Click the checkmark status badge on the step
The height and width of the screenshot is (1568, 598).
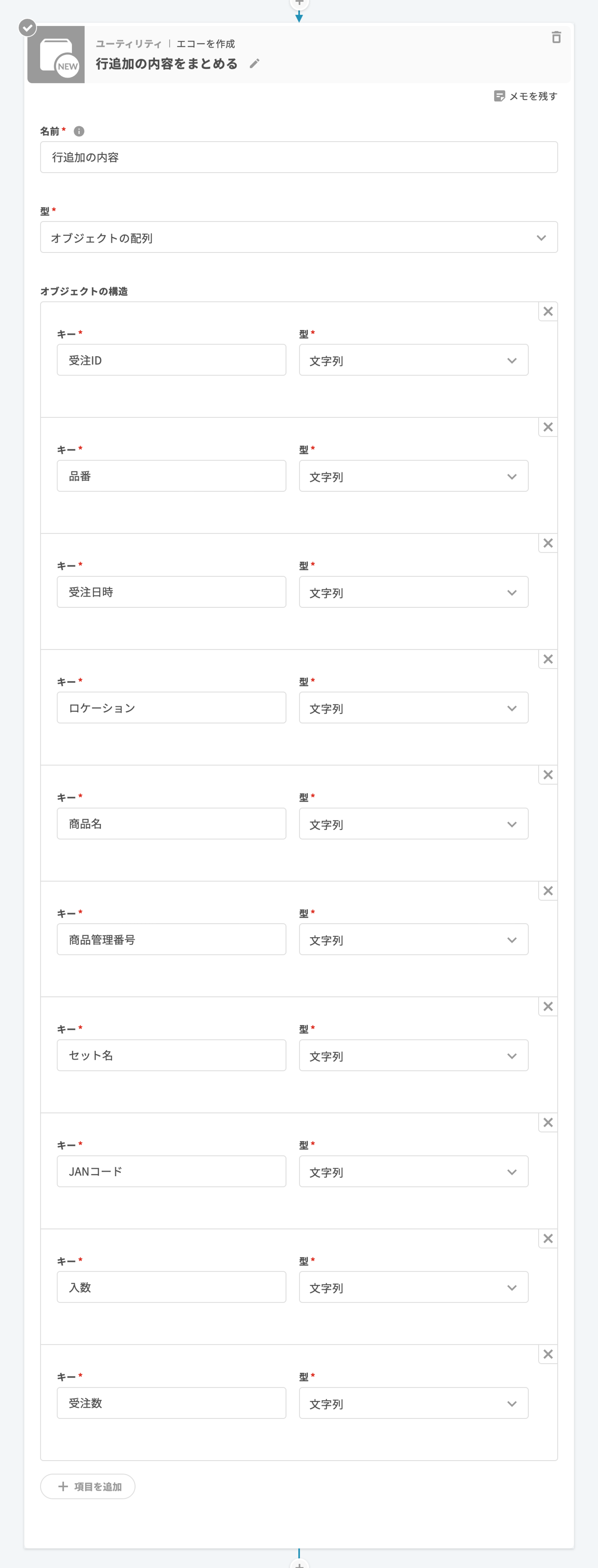point(27,27)
